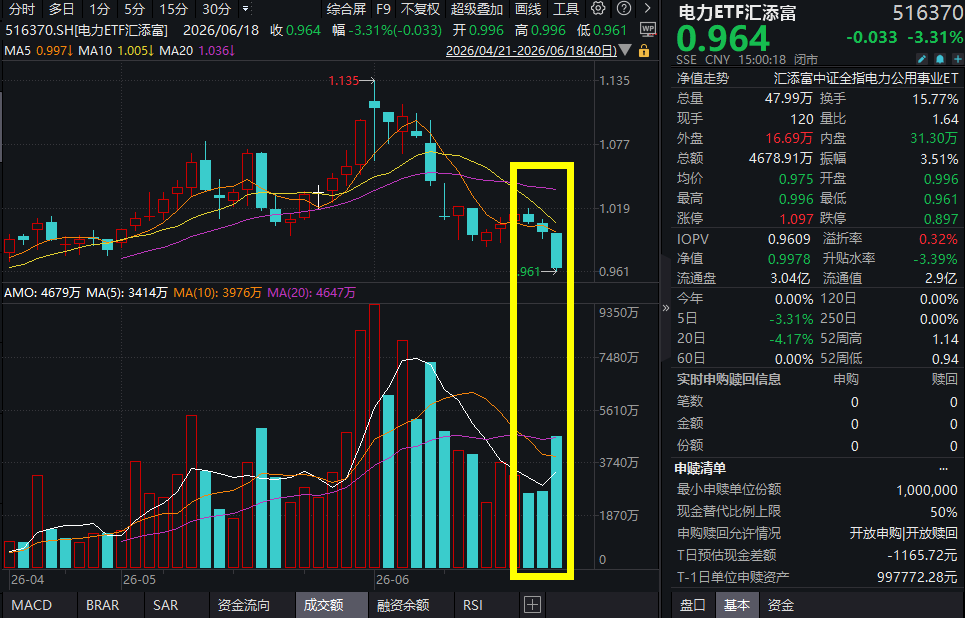Open 净值走势 net value trend link
The width and height of the screenshot is (965, 618).
[x=703, y=78]
